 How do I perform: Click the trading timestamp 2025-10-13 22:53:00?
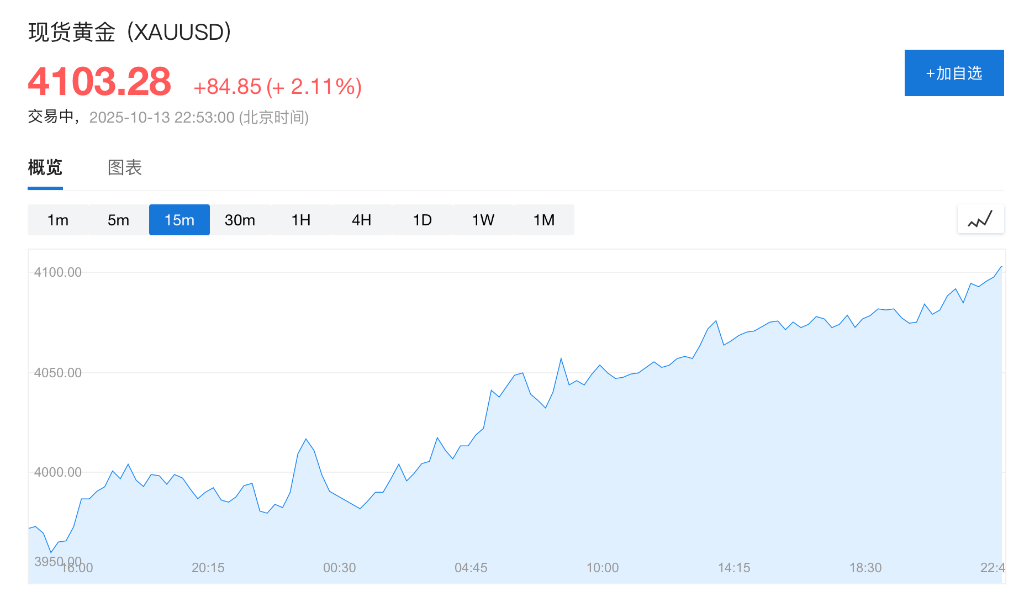point(162,117)
